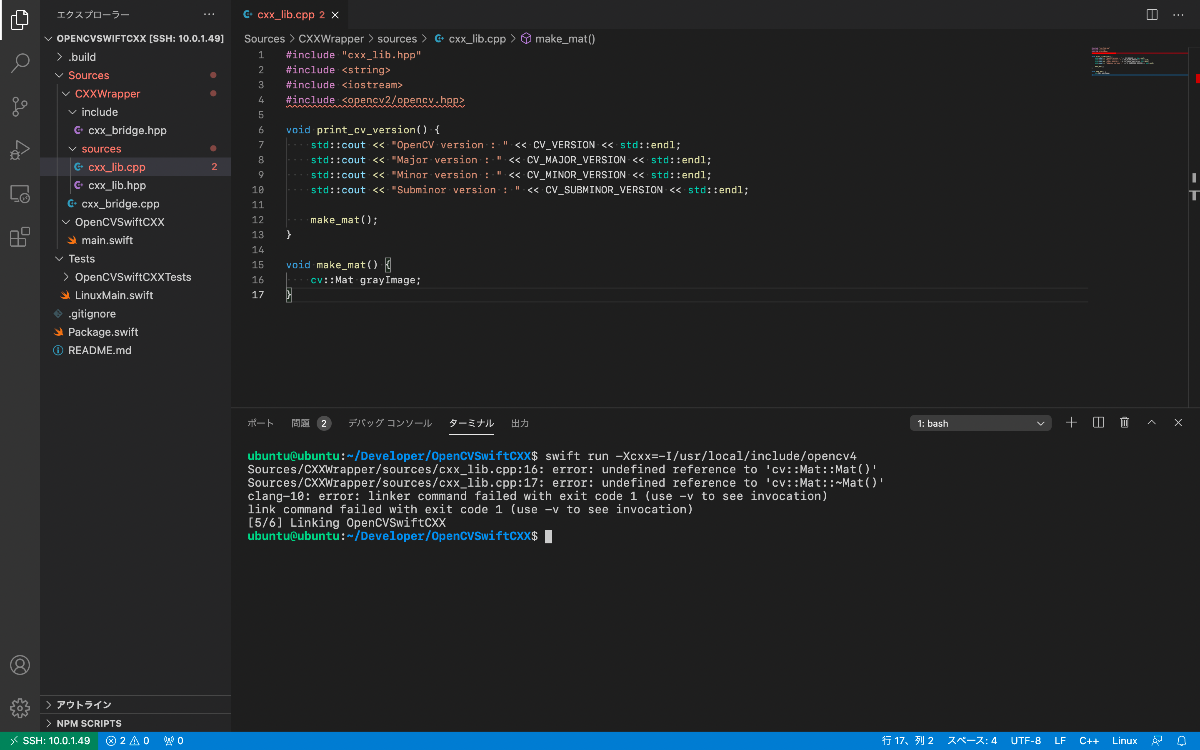Open Explorer more actions ellipsis
The width and height of the screenshot is (1200, 750).
[x=208, y=15]
